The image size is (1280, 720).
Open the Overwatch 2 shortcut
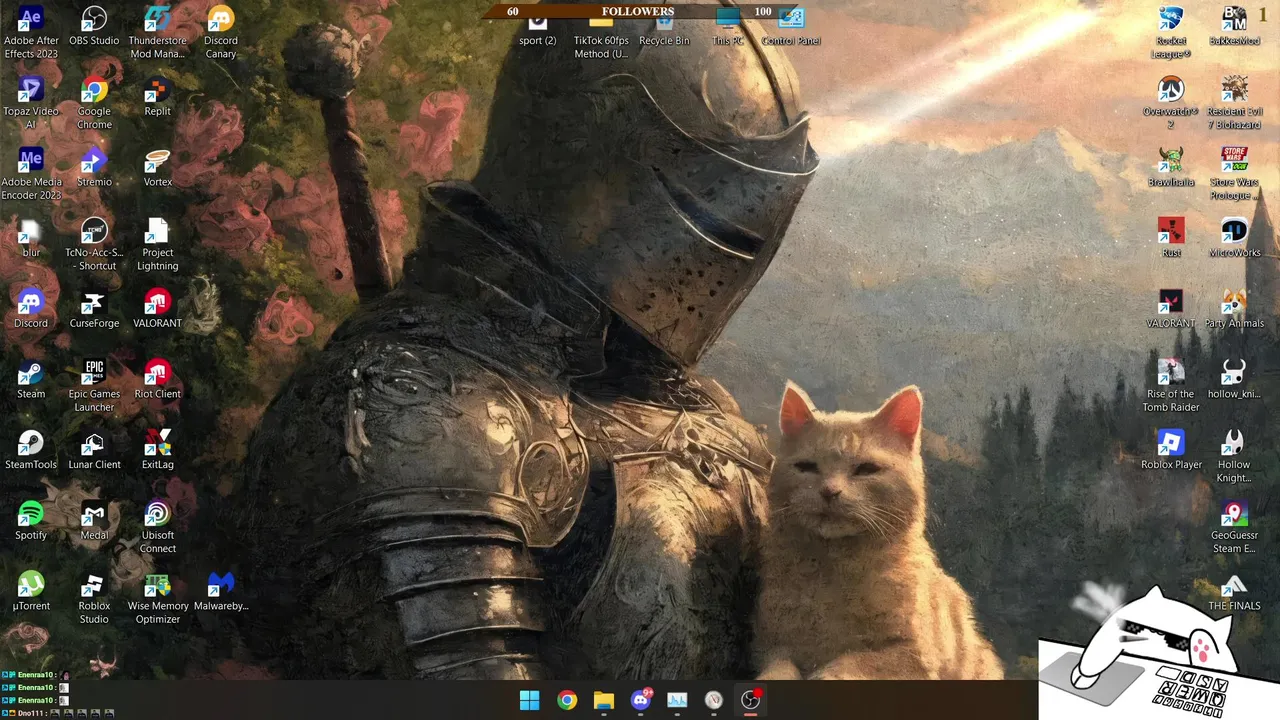pos(1171,103)
